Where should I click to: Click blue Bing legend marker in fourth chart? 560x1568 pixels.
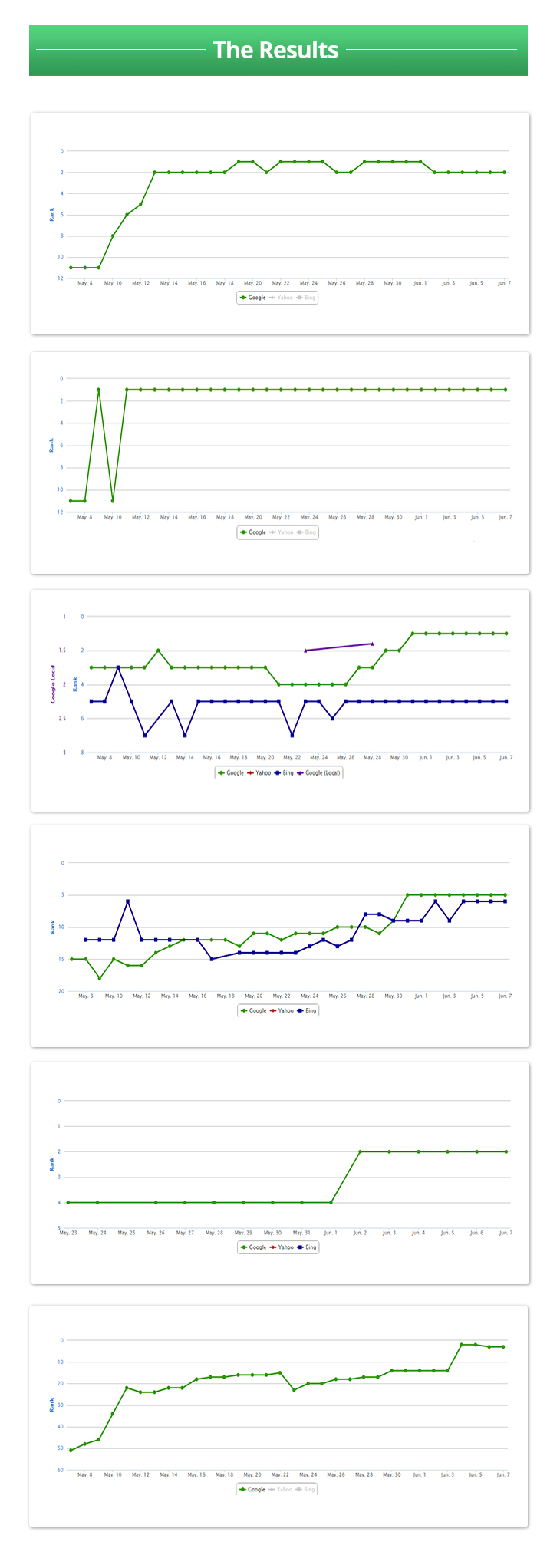[x=301, y=1011]
